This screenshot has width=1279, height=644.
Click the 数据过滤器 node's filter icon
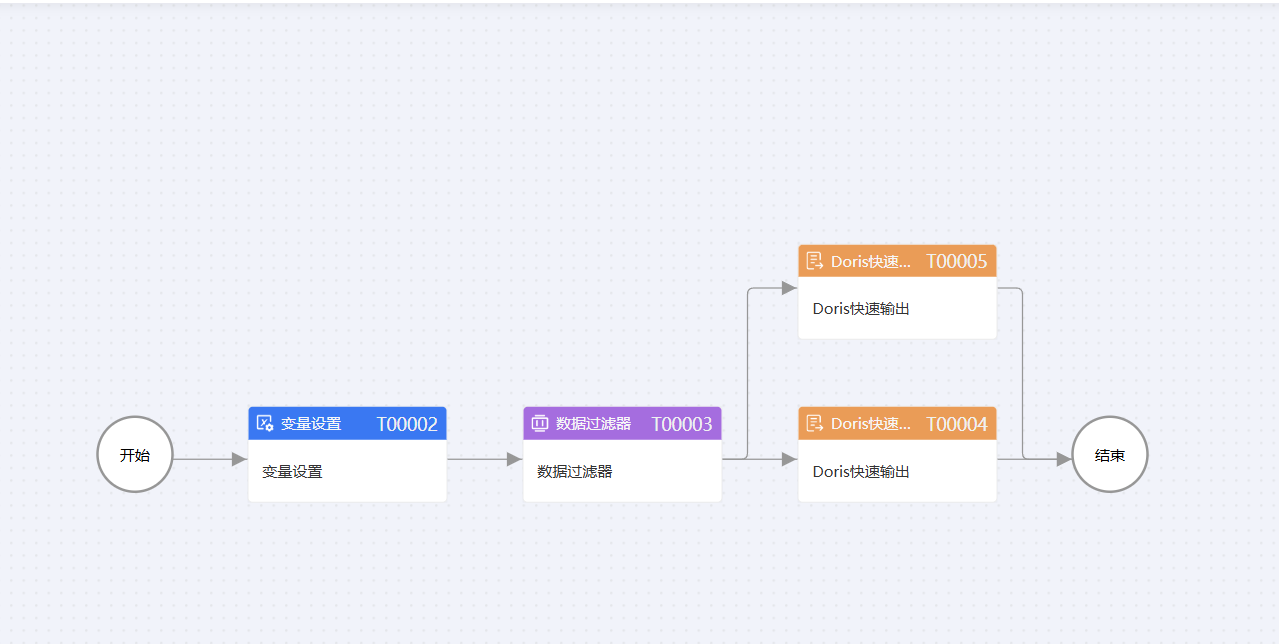click(540, 423)
